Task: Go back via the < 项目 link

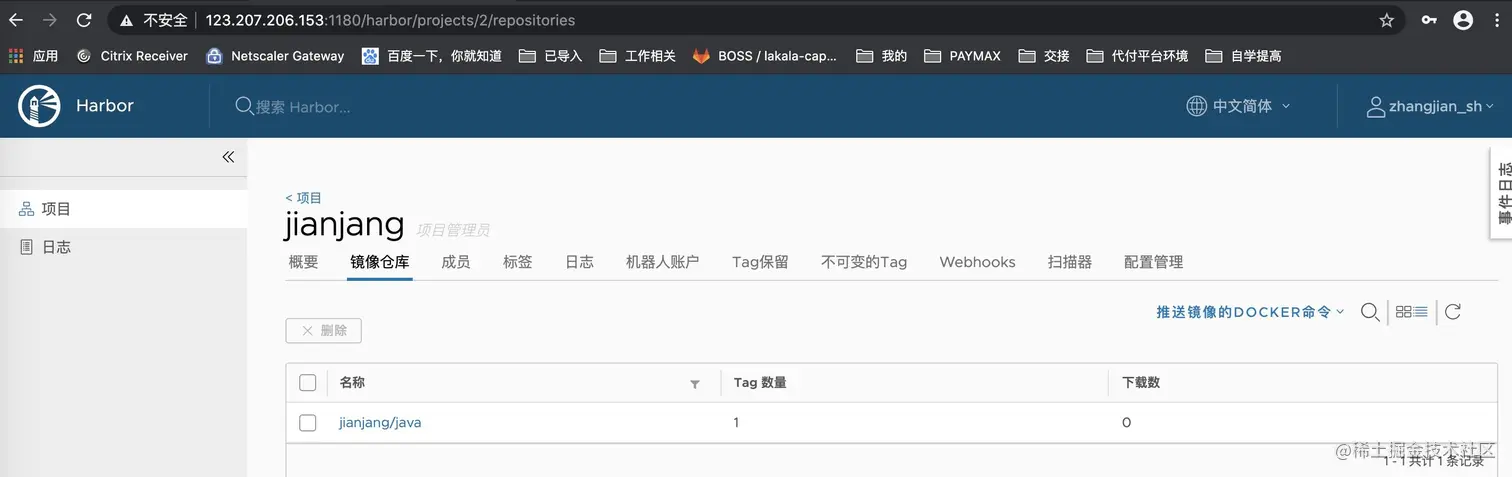Action: [303, 198]
